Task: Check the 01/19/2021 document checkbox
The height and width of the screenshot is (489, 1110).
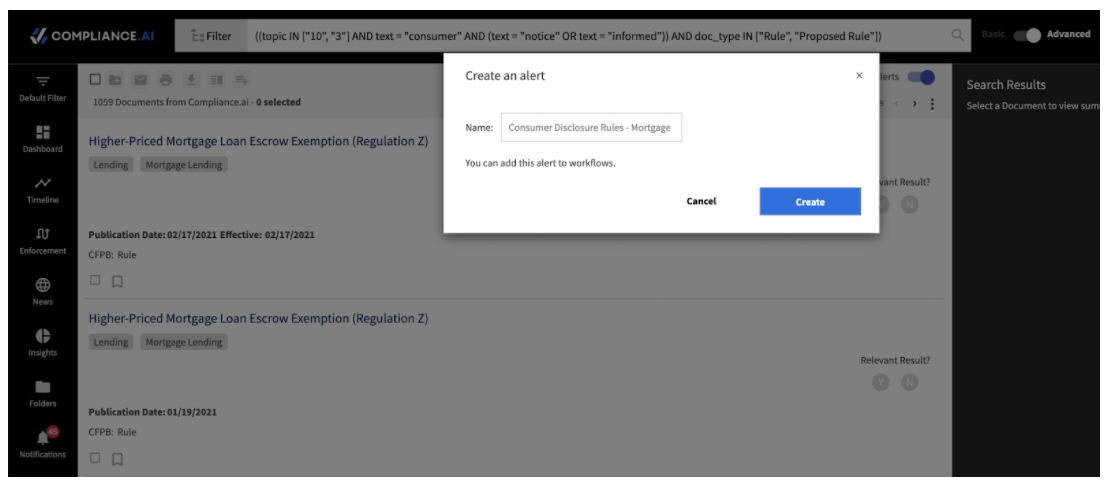Action: (x=95, y=458)
